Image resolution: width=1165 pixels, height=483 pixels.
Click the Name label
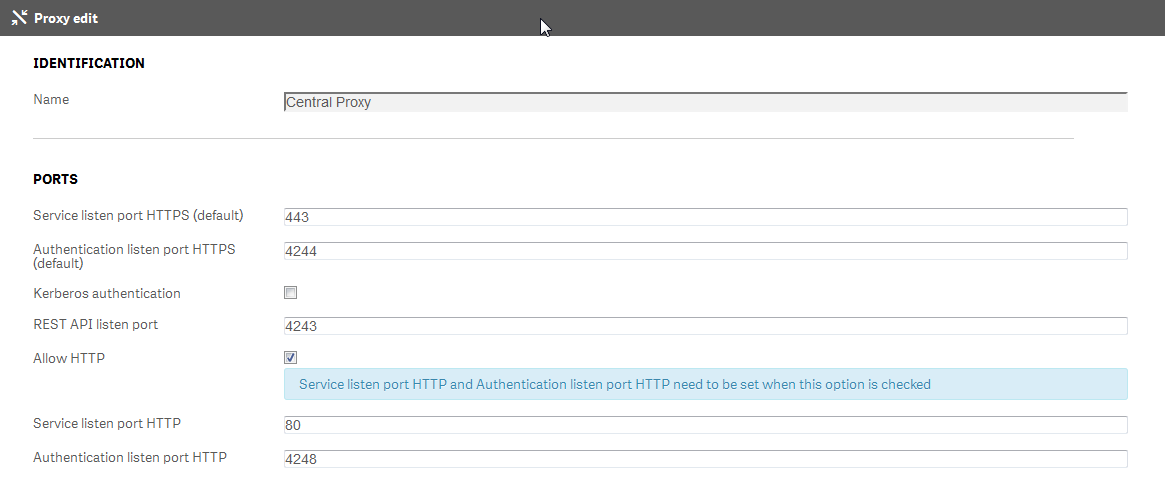(51, 99)
